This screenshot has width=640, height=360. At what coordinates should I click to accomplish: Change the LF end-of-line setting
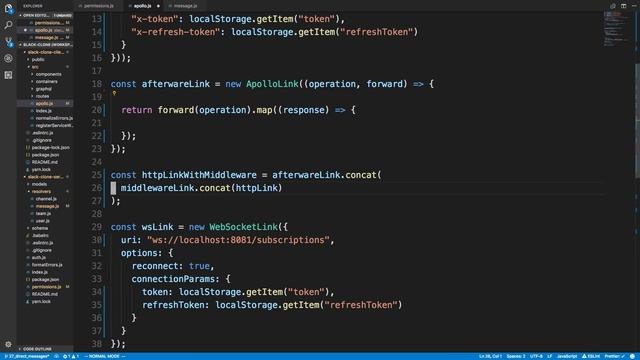point(549,356)
